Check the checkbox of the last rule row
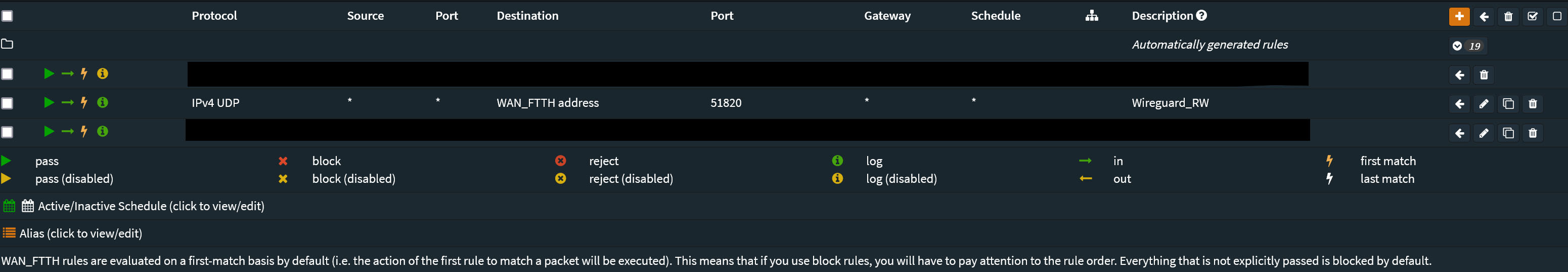Viewport: 1568px width, 272px height. [7, 132]
